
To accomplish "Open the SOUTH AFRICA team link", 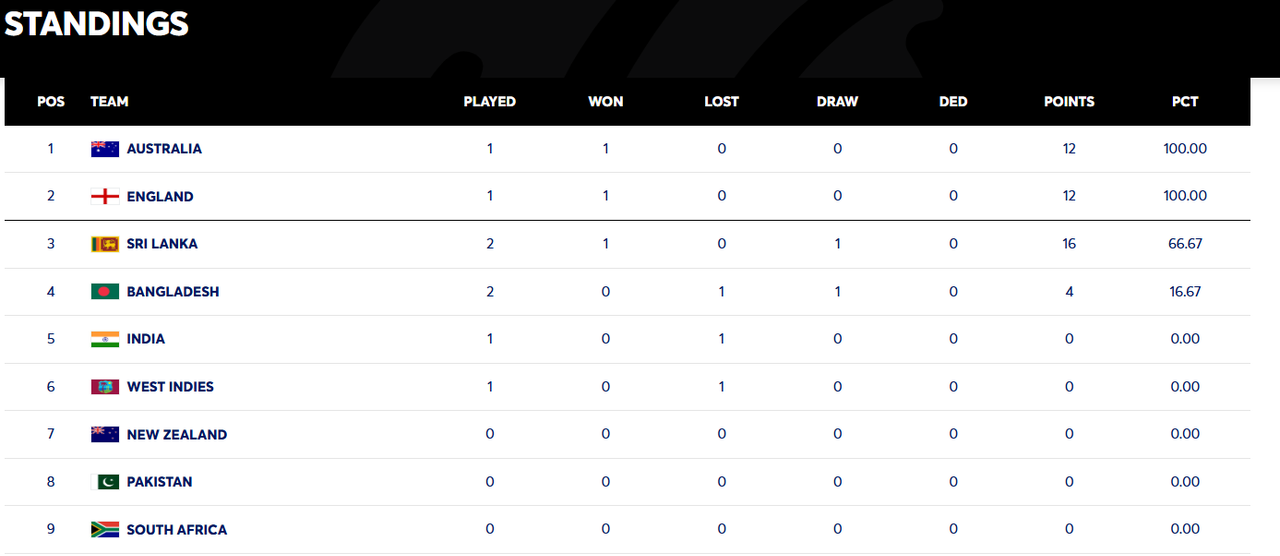I will pyautogui.click(x=177, y=530).
